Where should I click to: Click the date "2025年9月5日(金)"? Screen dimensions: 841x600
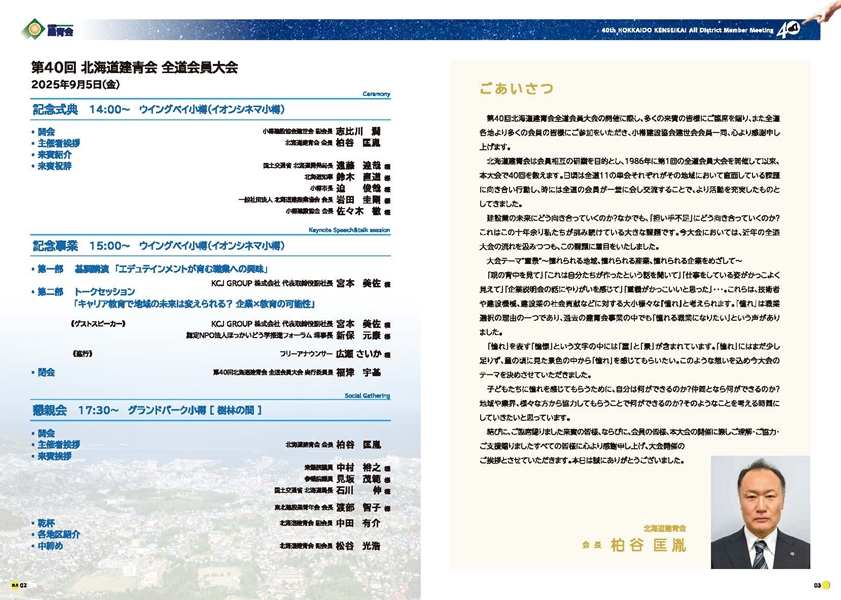[75, 84]
